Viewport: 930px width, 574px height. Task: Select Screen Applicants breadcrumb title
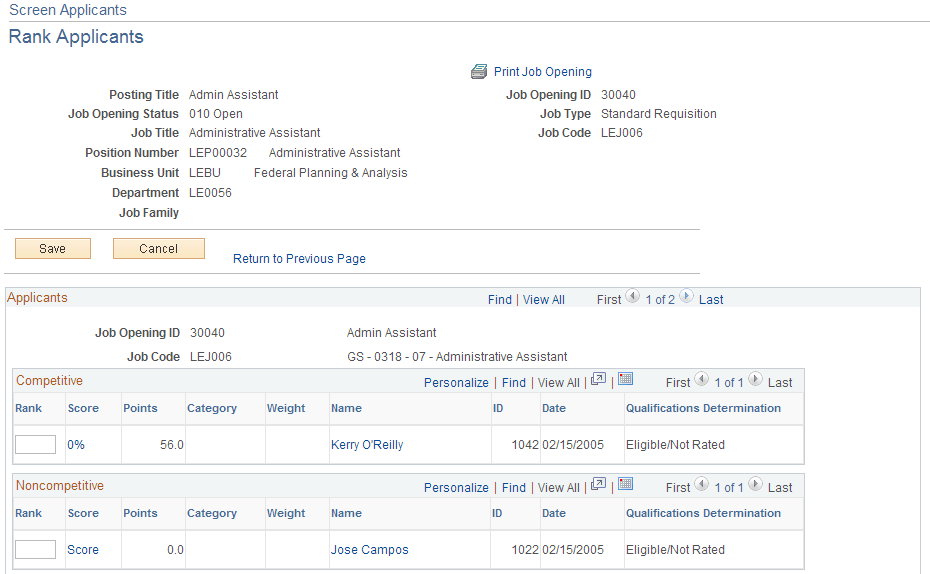(68, 10)
